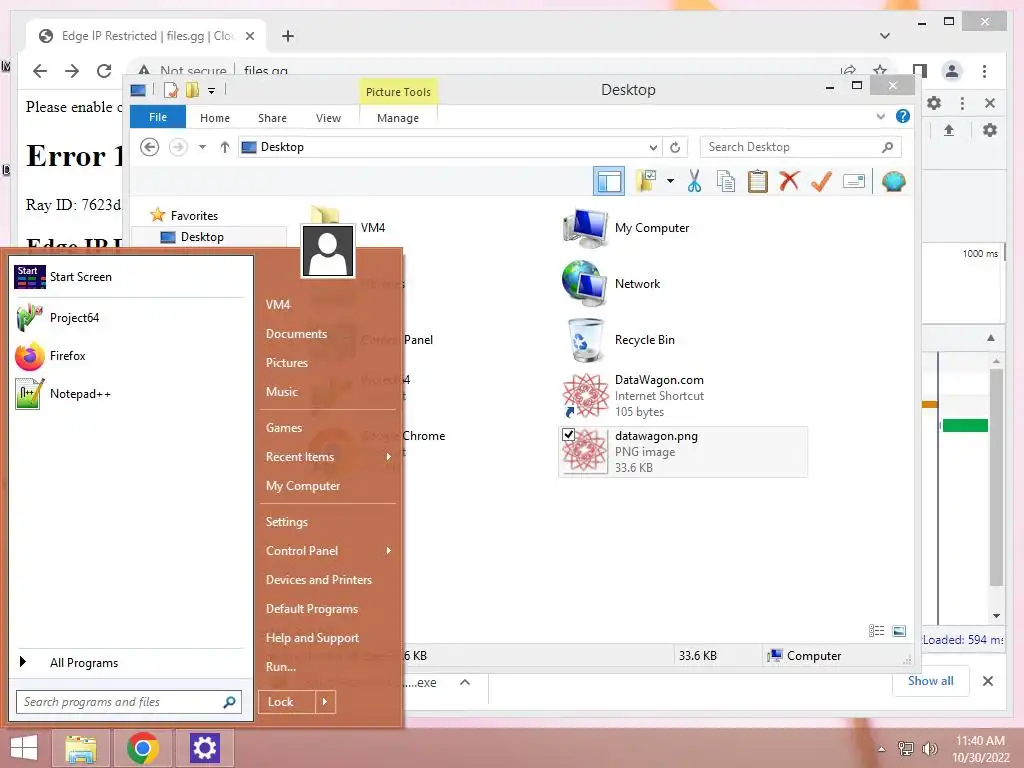Click Explorer Back navigation arrow
1024x768 pixels.
150,147
